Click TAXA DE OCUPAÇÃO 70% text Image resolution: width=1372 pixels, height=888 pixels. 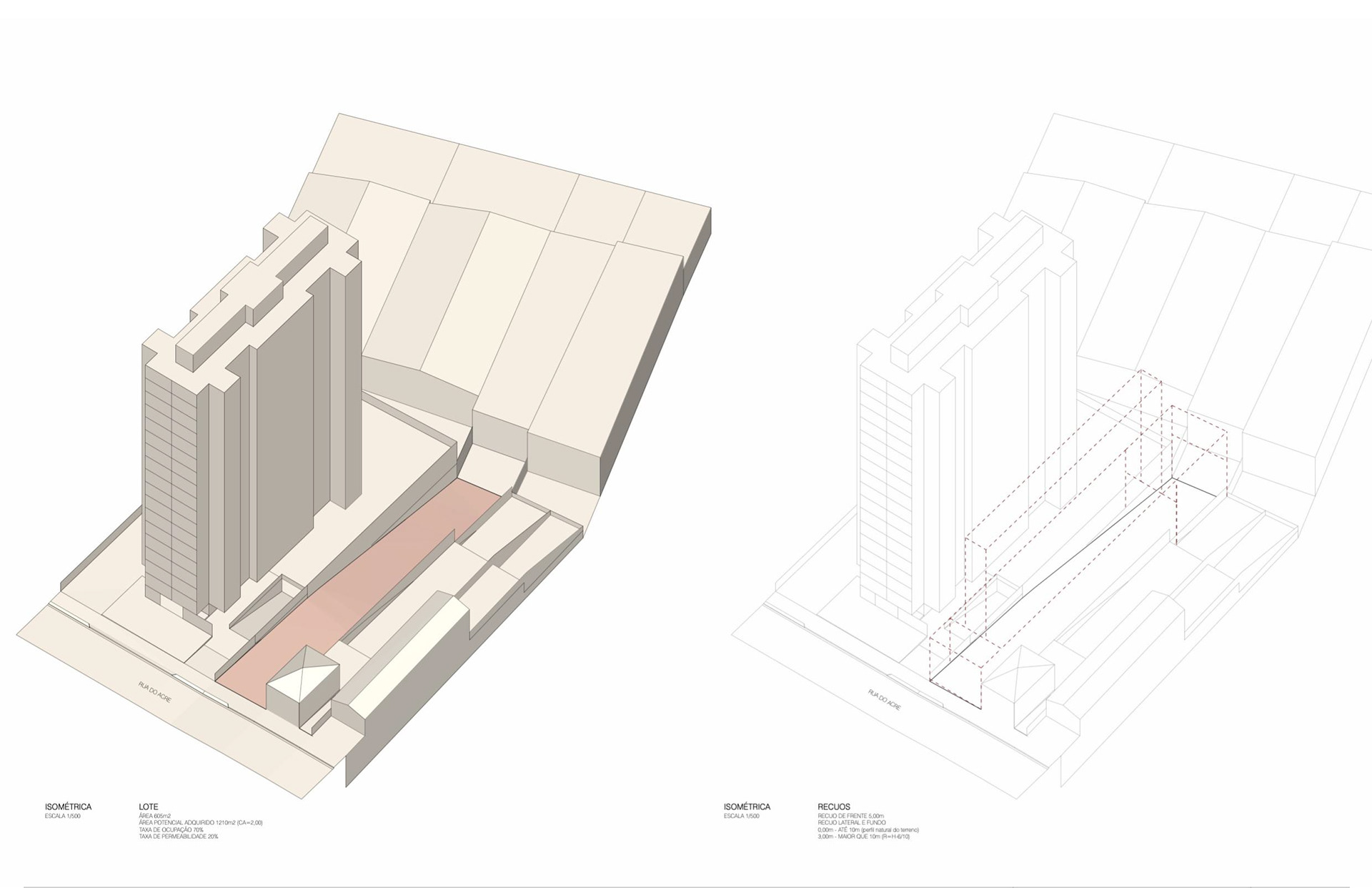(171, 829)
